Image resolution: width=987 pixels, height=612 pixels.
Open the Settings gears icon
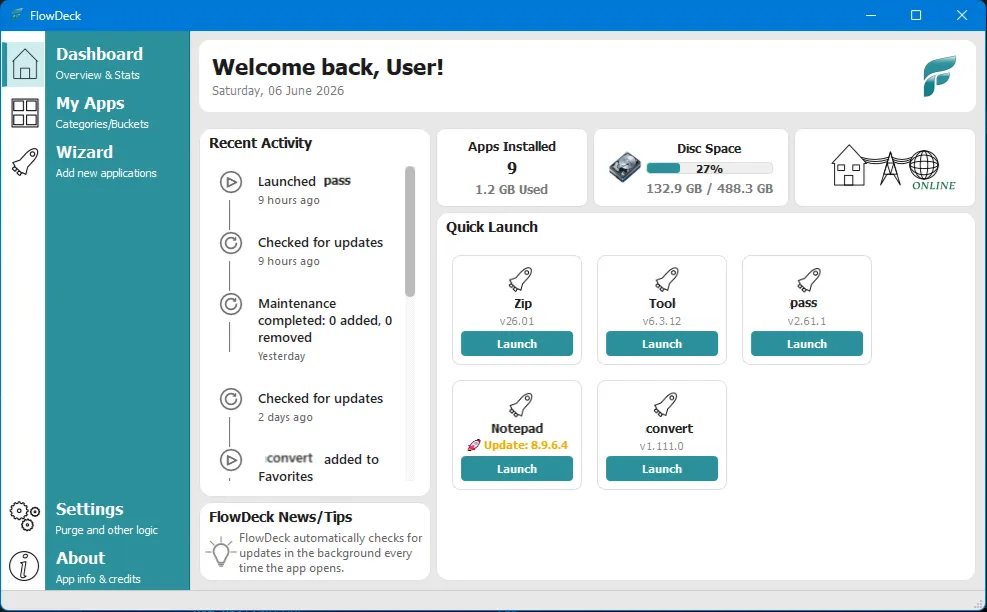(25, 516)
